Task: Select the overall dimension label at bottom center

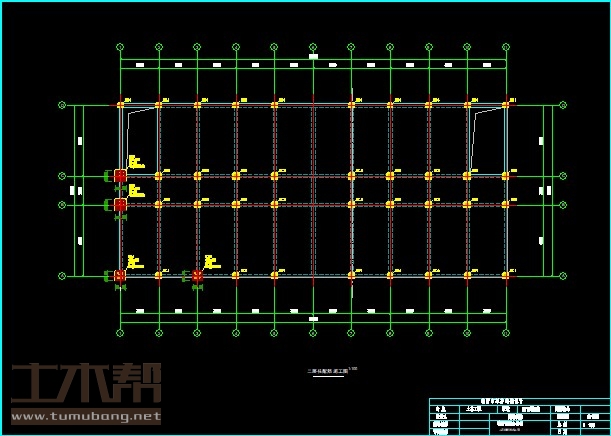Action: tap(313, 319)
